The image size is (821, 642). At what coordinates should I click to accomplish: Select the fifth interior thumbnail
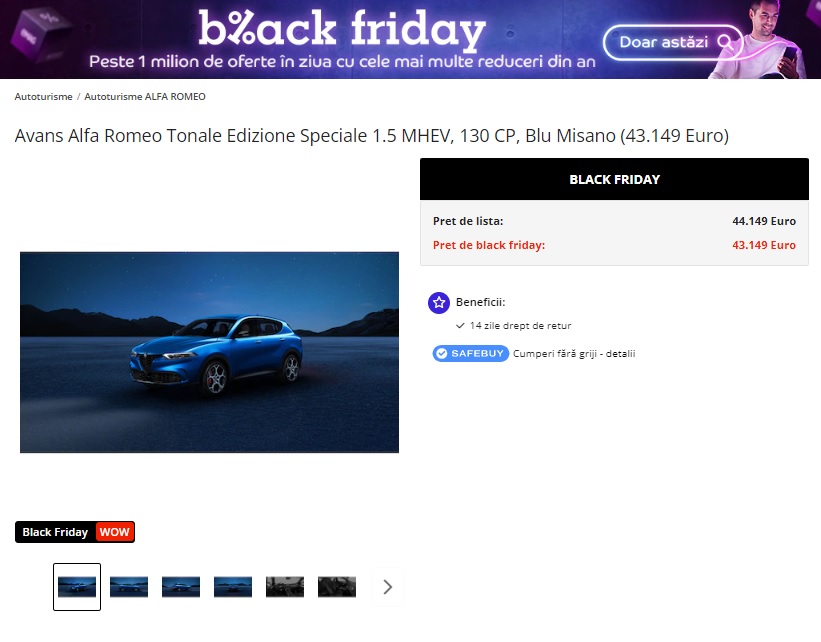(285, 587)
